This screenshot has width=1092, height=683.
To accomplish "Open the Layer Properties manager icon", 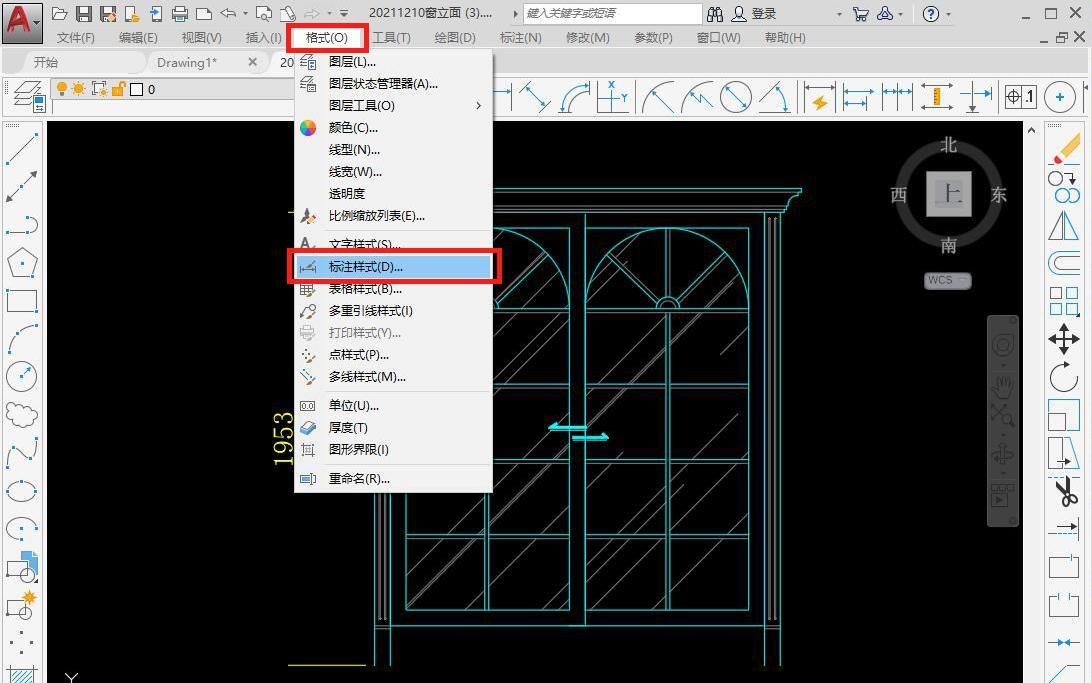I will [x=29, y=96].
